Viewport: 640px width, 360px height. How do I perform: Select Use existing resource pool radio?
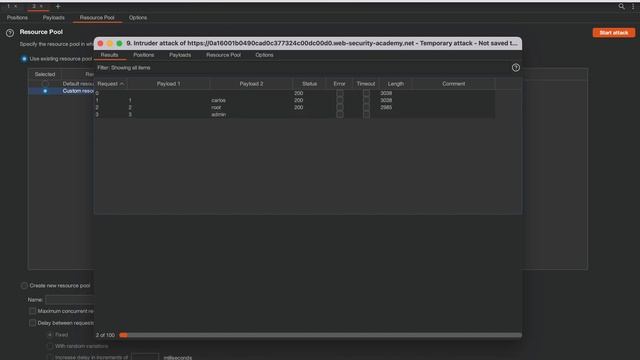(24, 59)
